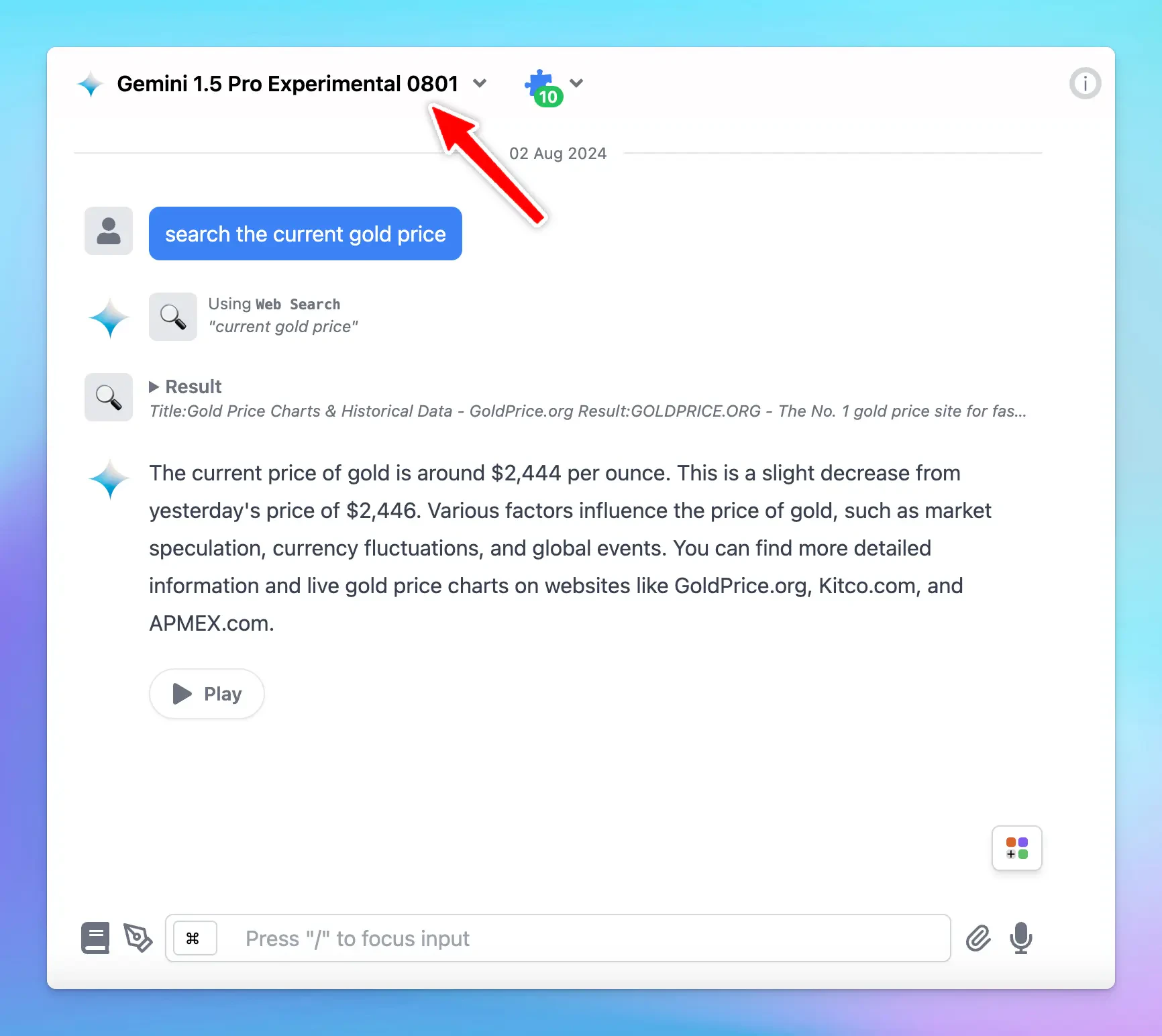Click the pen nib icon
The width and height of the screenshot is (1162, 1036).
tap(138, 938)
